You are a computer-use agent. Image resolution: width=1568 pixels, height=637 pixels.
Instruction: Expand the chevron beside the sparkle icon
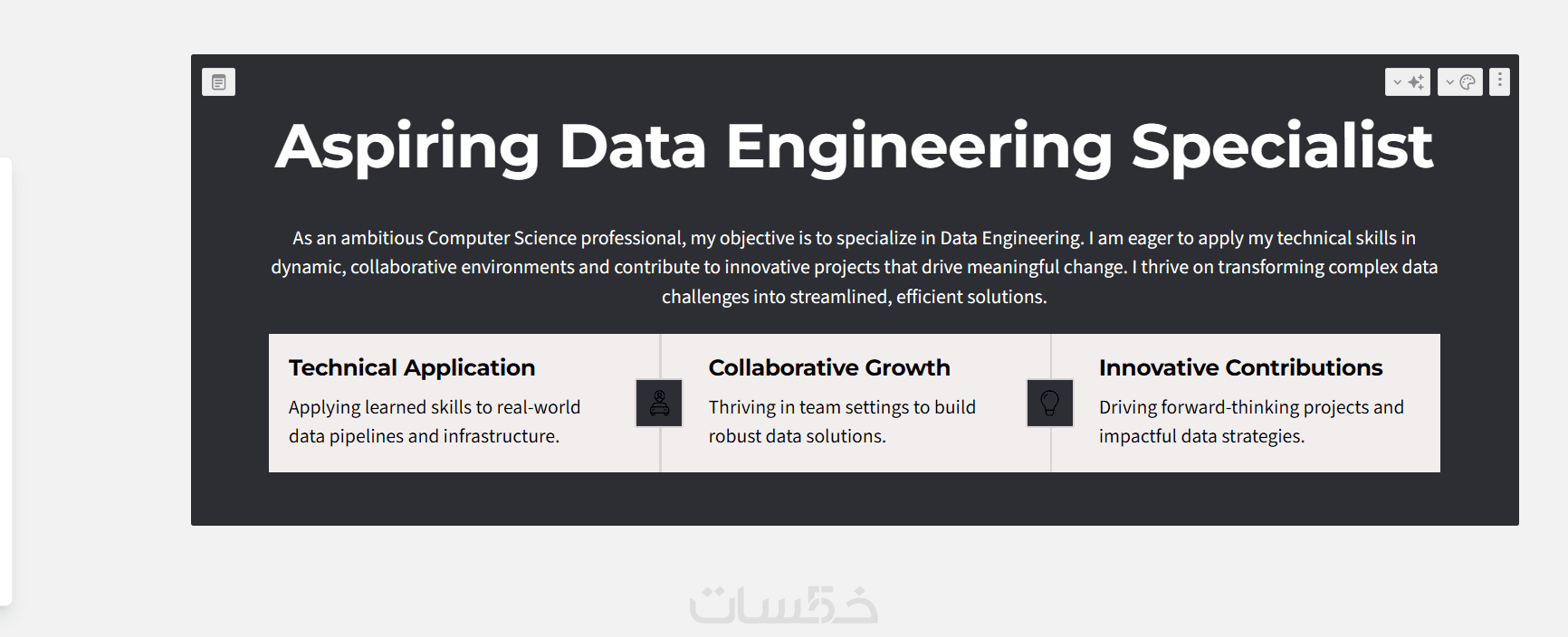click(1397, 82)
